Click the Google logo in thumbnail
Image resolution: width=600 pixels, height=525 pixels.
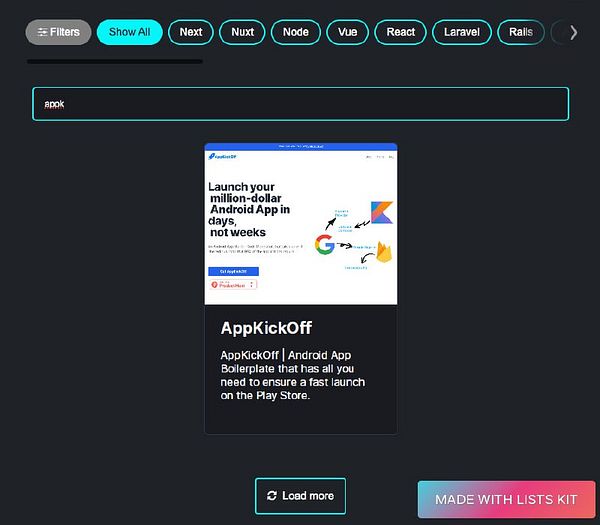324,245
